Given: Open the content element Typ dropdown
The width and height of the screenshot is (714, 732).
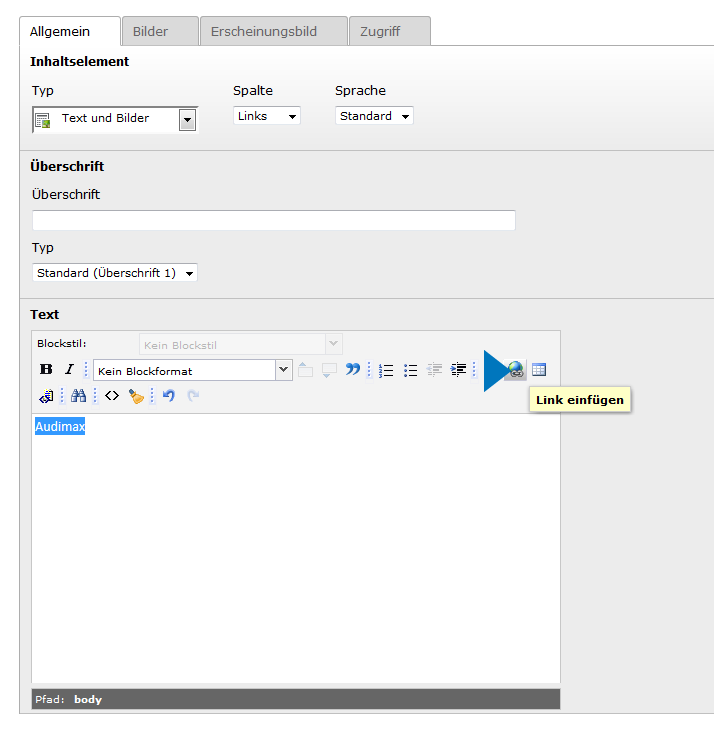Looking at the screenshot, I should pos(186,120).
